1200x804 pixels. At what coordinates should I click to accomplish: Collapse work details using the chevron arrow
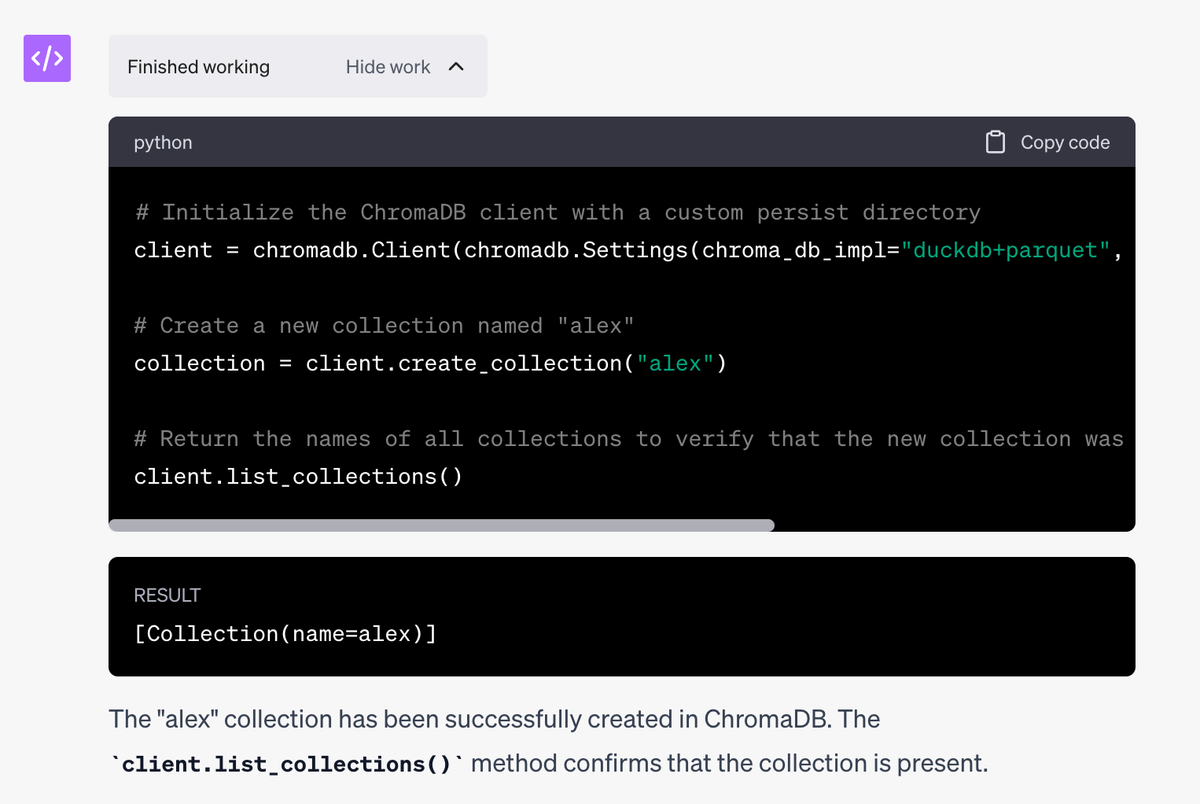pyautogui.click(x=456, y=67)
